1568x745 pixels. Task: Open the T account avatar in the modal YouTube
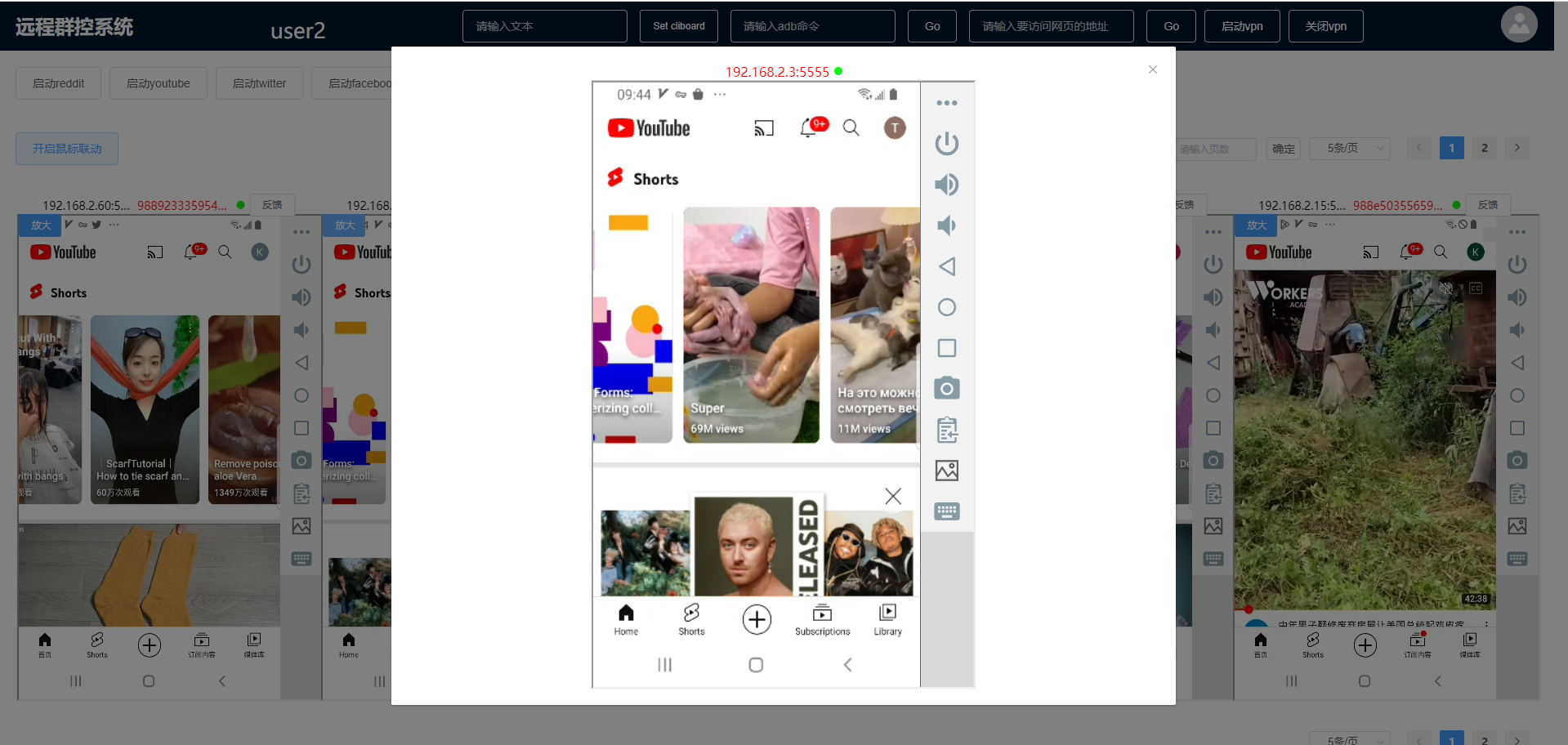(x=895, y=127)
